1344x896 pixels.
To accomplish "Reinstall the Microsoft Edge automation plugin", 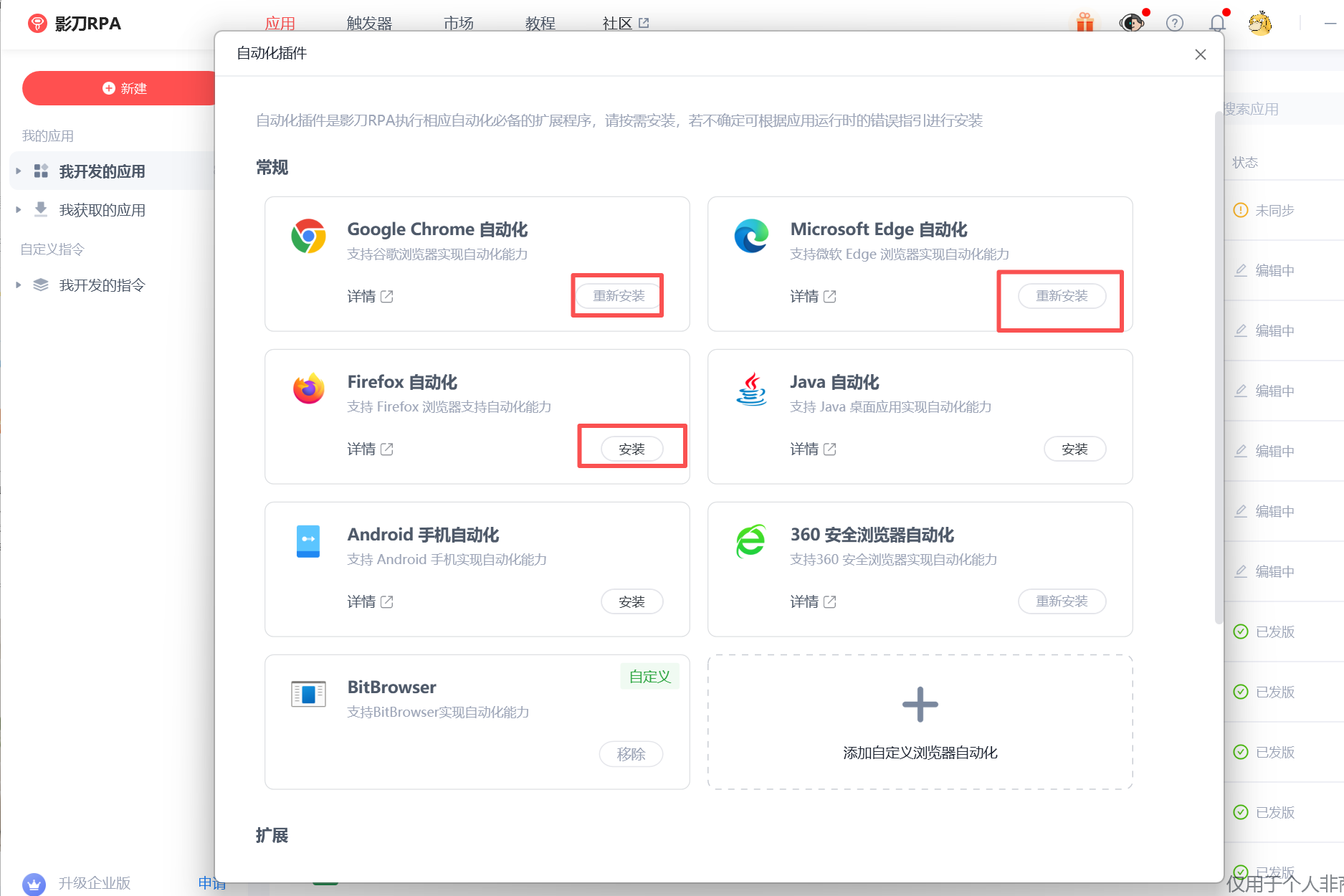I will point(1062,296).
